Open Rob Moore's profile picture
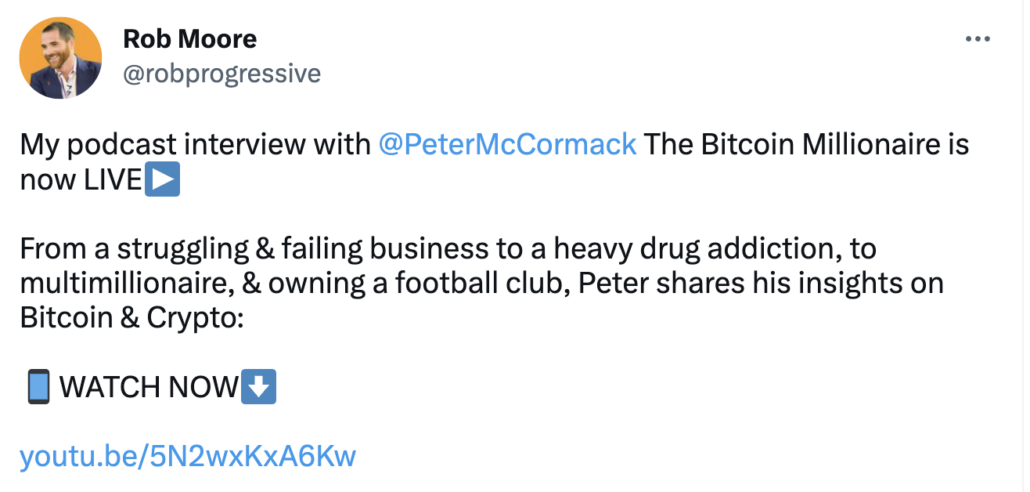Screen dimensions: 1030x492 point(60,57)
